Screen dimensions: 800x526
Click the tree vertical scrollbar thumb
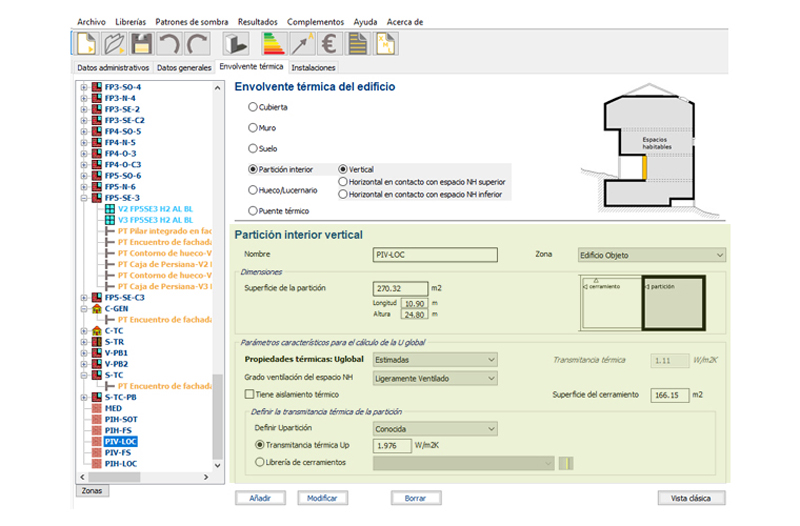pyautogui.click(x=217, y=417)
